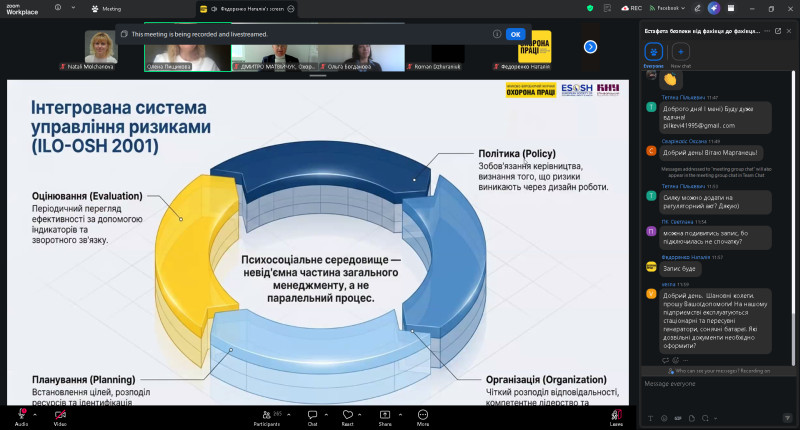This screenshot has height=430, width=800.
Task: Open the Participants panel
Action: pos(266,413)
